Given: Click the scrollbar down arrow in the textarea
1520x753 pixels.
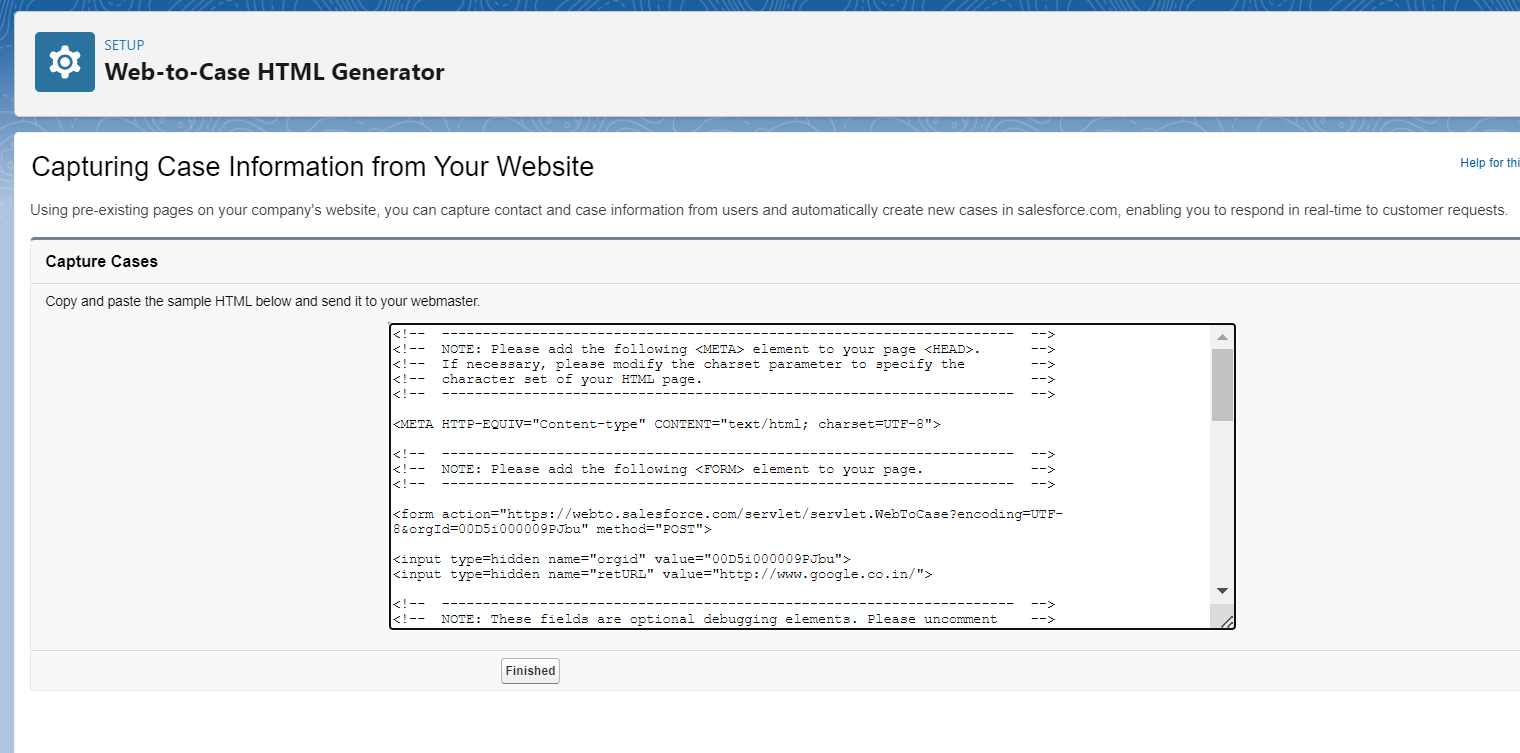Looking at the screenshot, I should tap(1222, 590).
